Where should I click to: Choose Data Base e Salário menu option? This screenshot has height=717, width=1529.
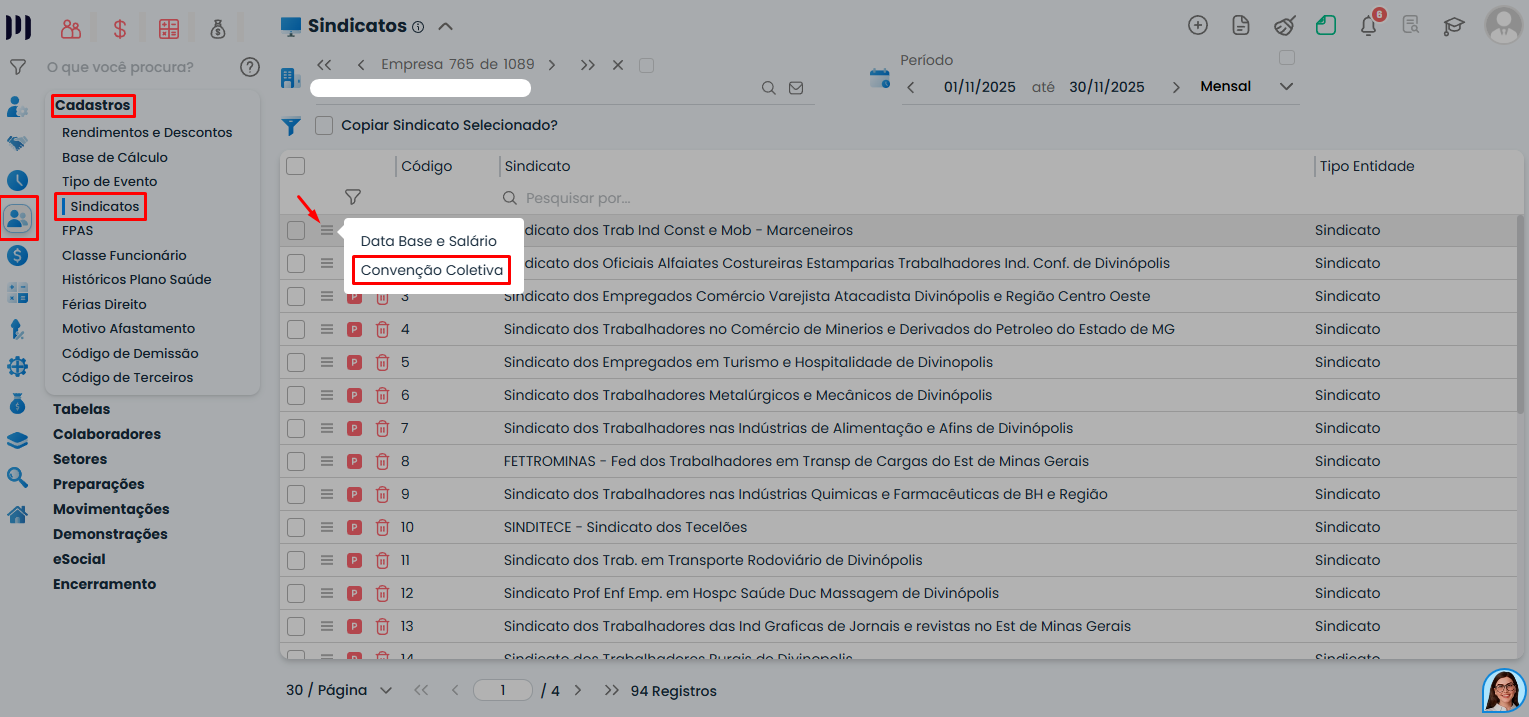coord(428,241)
